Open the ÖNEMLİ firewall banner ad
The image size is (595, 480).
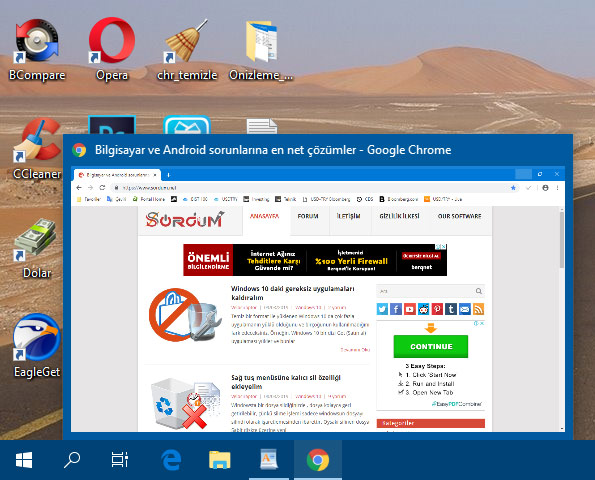point(315,260)
